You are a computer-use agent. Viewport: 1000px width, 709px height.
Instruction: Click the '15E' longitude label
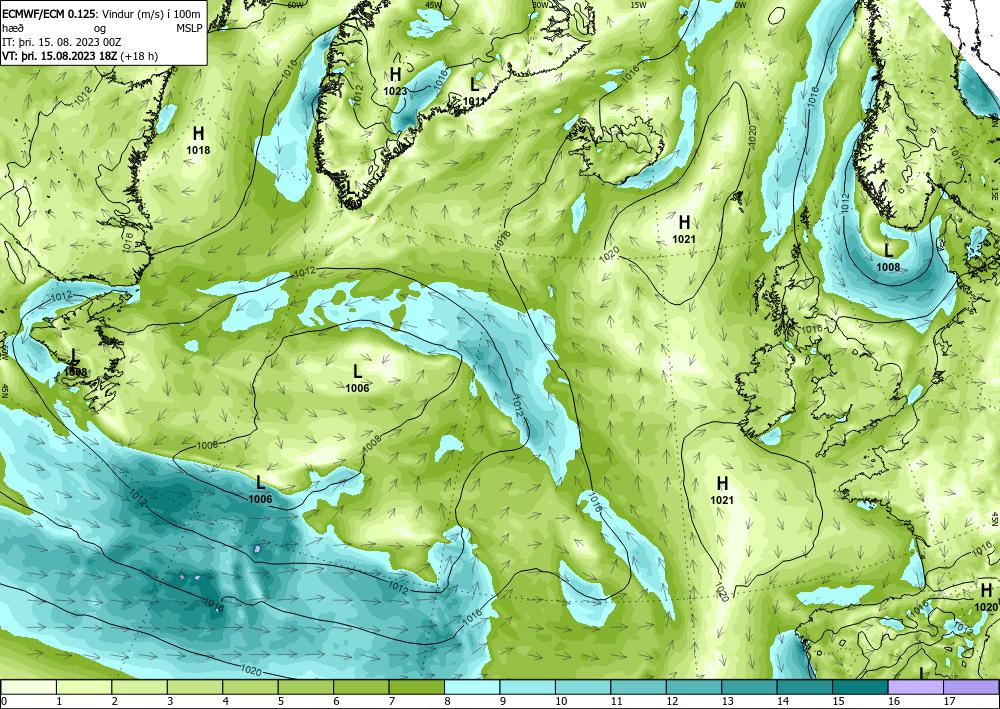pos(994,194)
